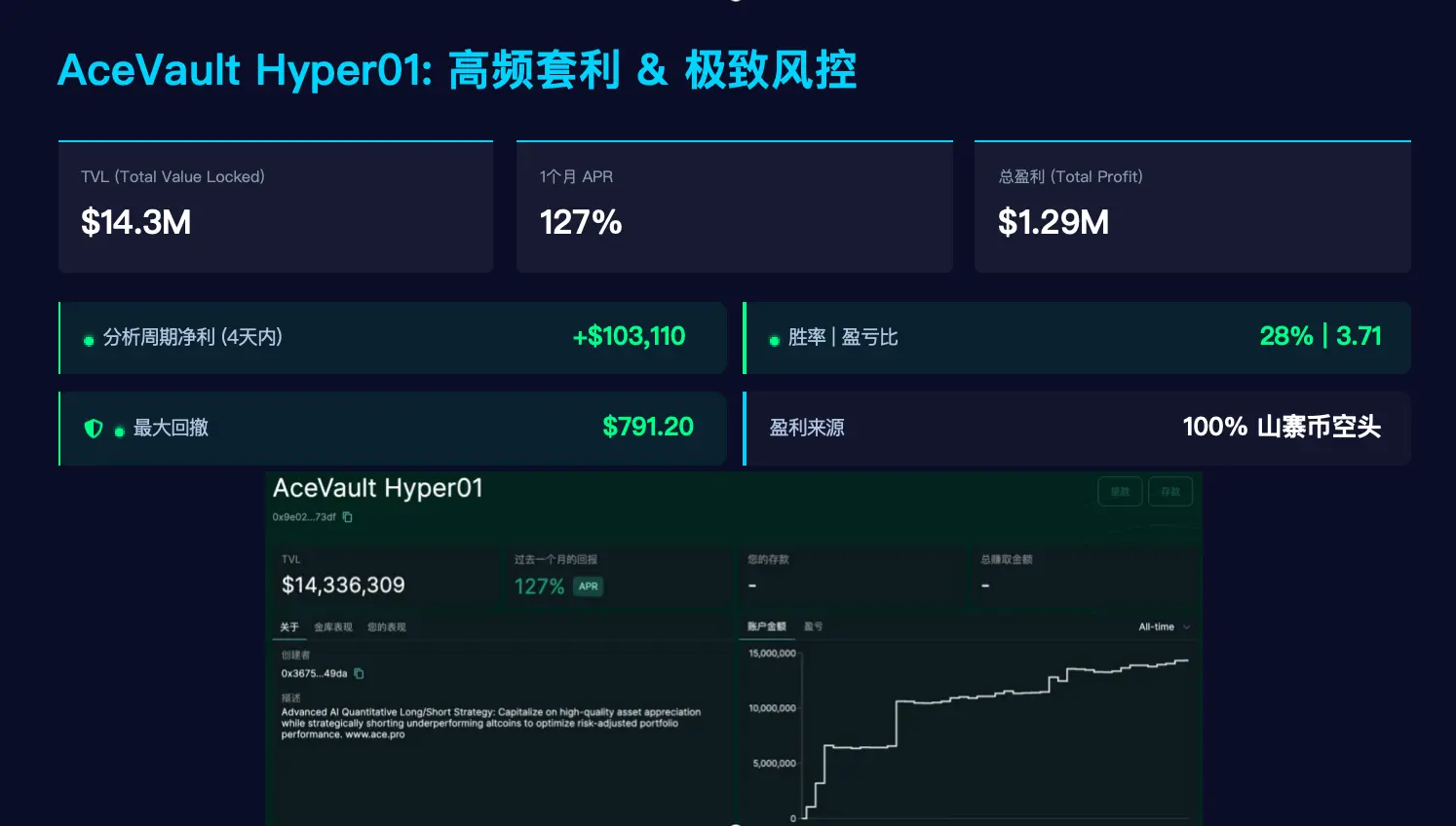Click the 总盈利 $1.29M card
This screenshot has height=826, width=1456.
coord(1192,207)
